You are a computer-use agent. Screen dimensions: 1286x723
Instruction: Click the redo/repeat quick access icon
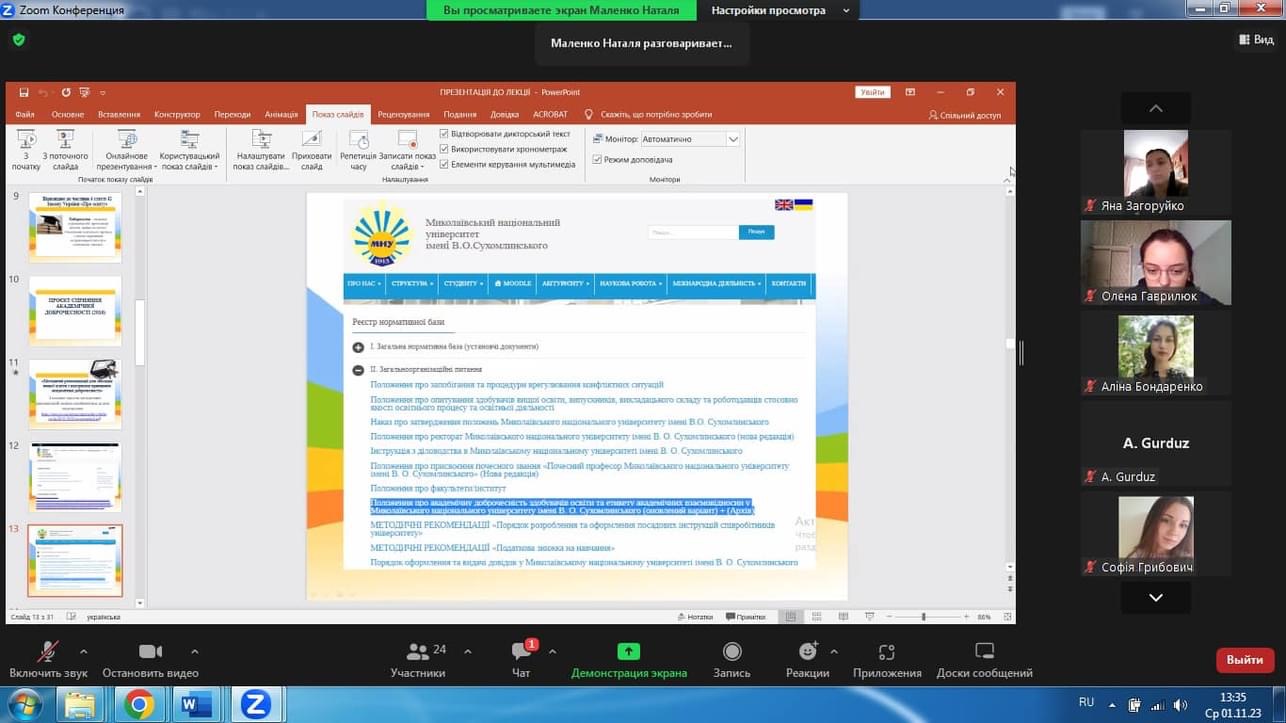click(x=66, y=92)
